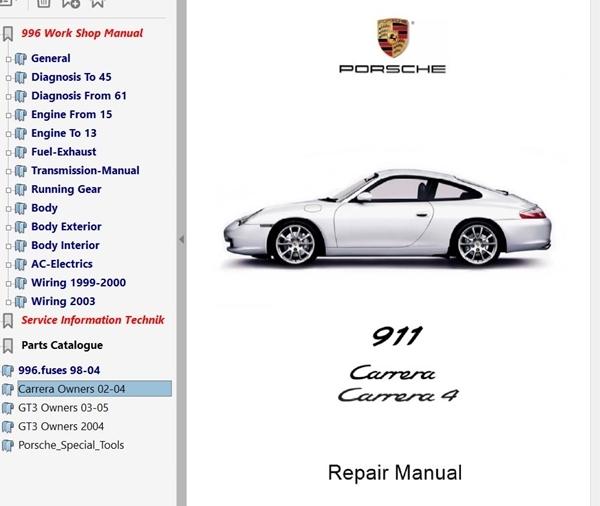Open the Wiring 2003 bookmark

tap(64, 302)
